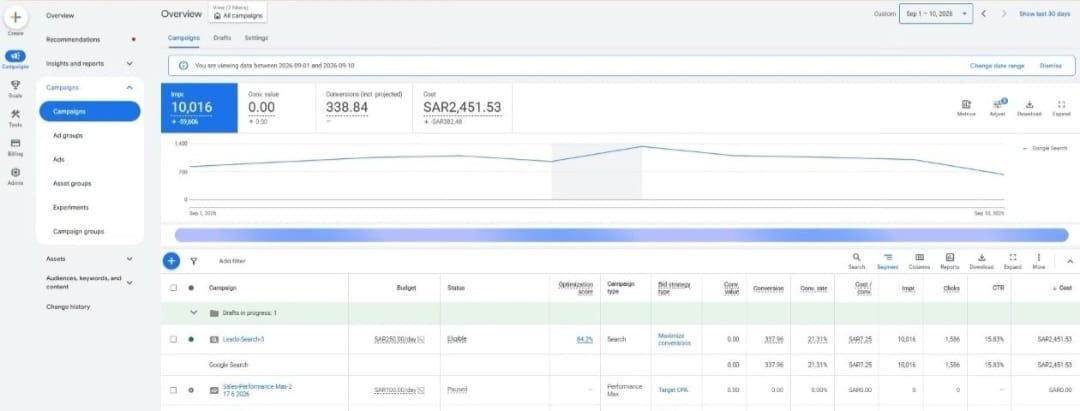Viewport: 1080px width, 411px height.
Task: Click the Drafts in progress folder icon
Action: coord(214,313)
